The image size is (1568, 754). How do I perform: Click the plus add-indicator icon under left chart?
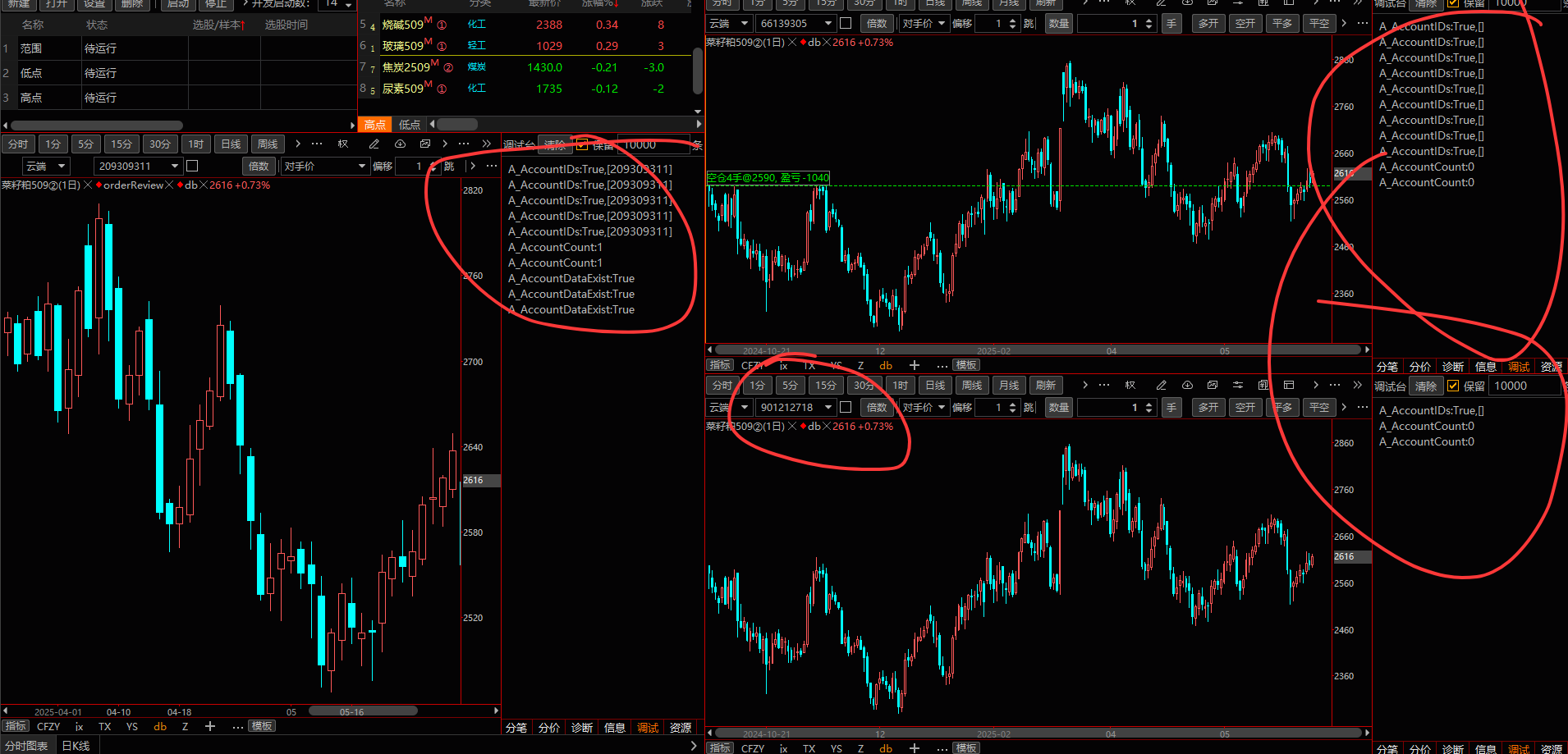coord(210,726)
